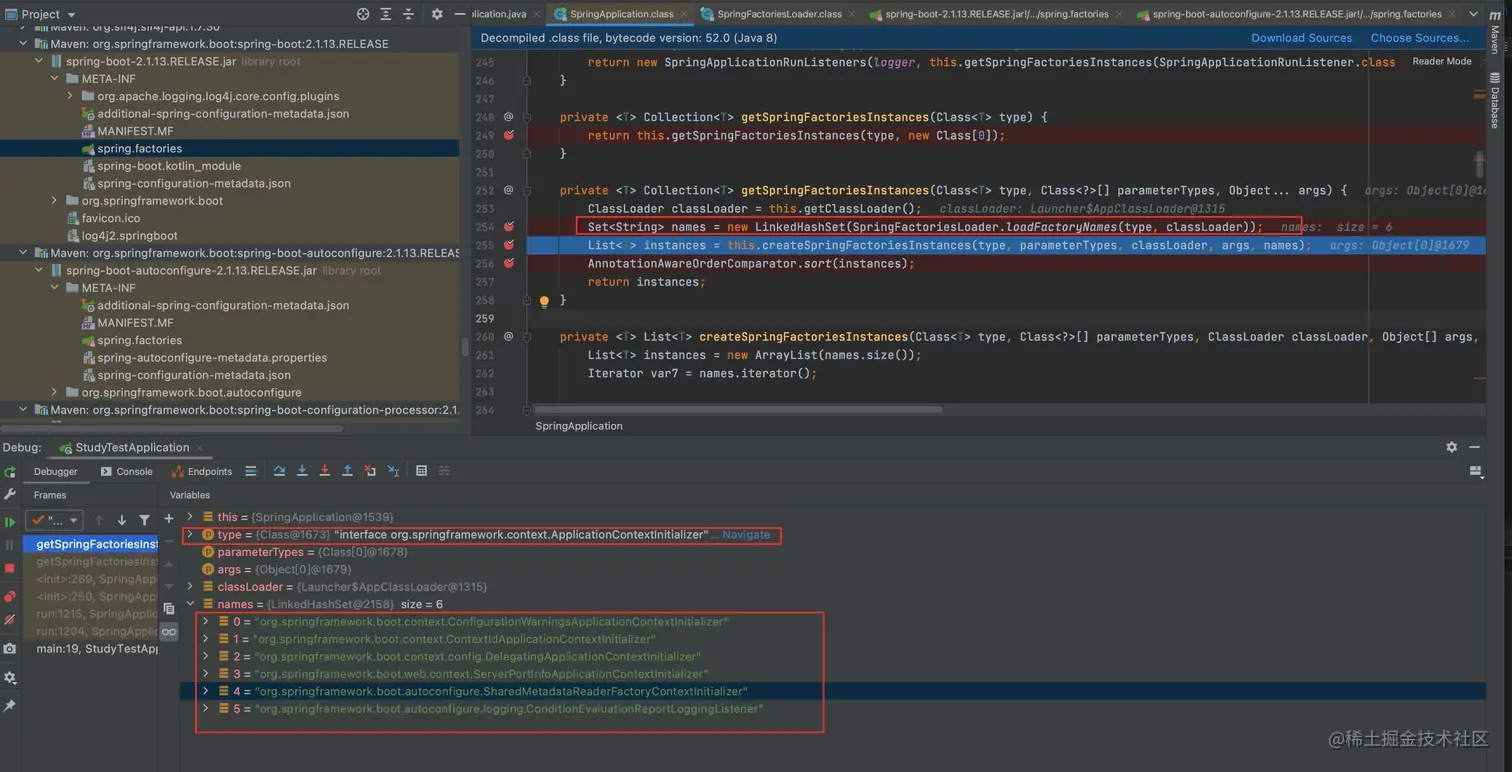Click Collapse All in the Project panel header
This screenshot has height=772, width=1512.
(x=409, y=14)
